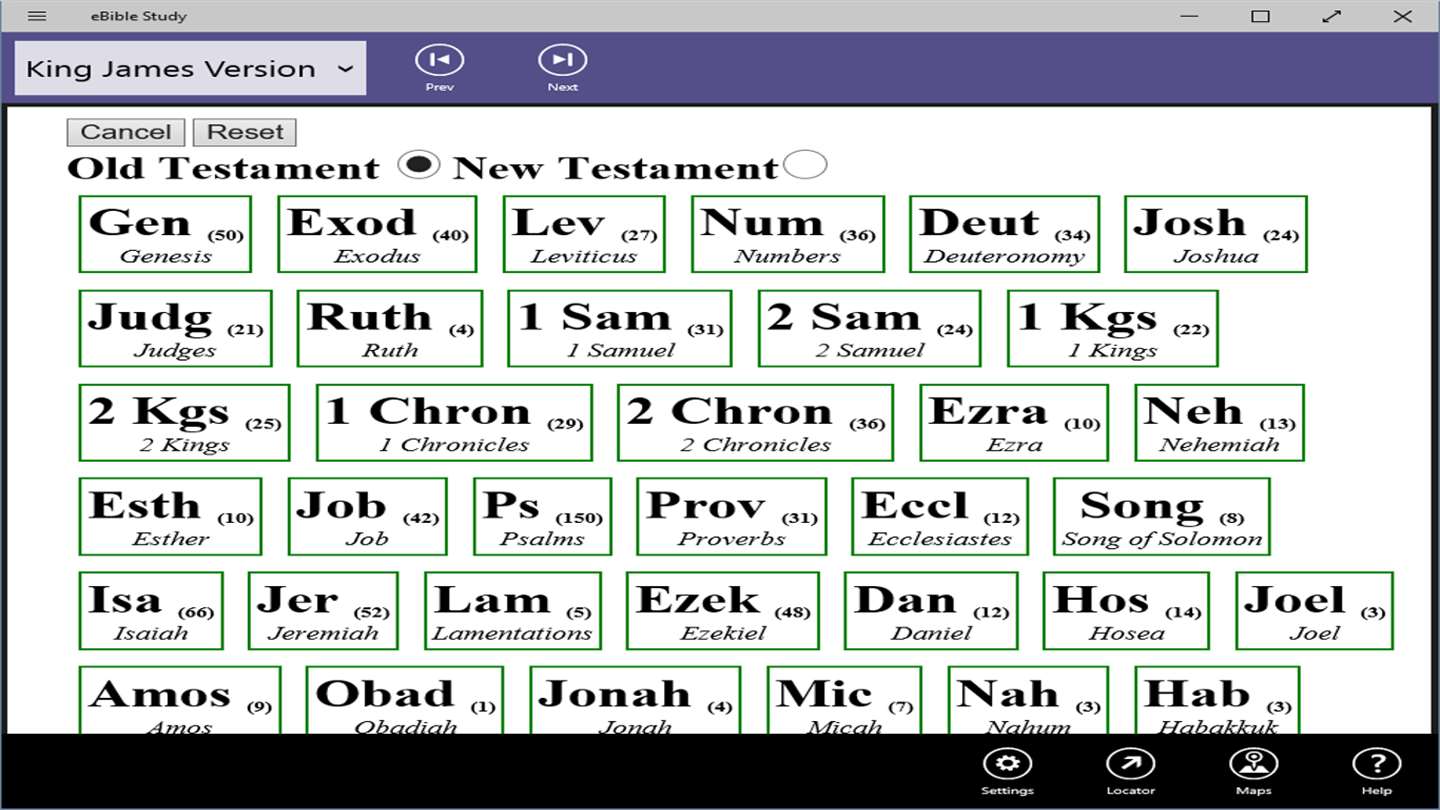
Task: Choose the Habakkuk book tile
Action: tap(1217, 700)
